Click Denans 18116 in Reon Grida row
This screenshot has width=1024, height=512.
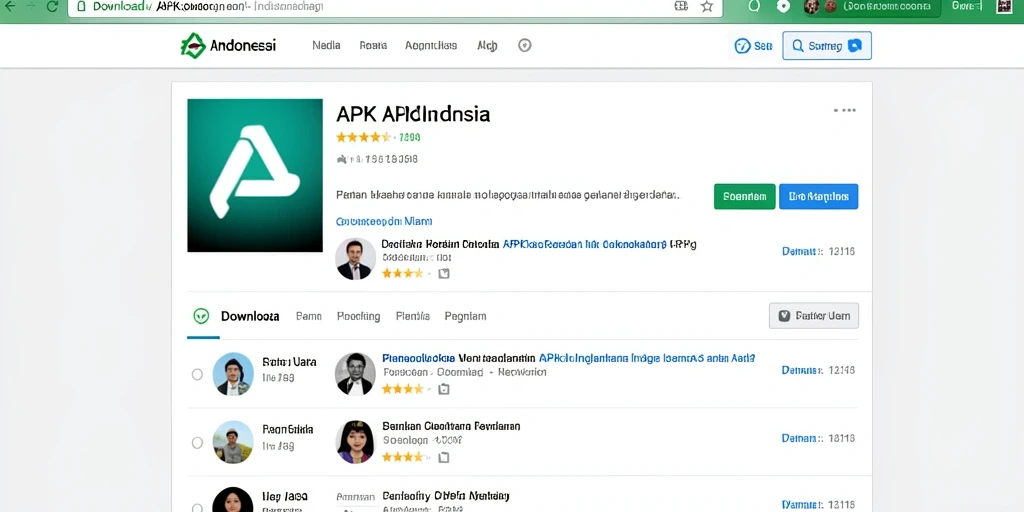818,438
